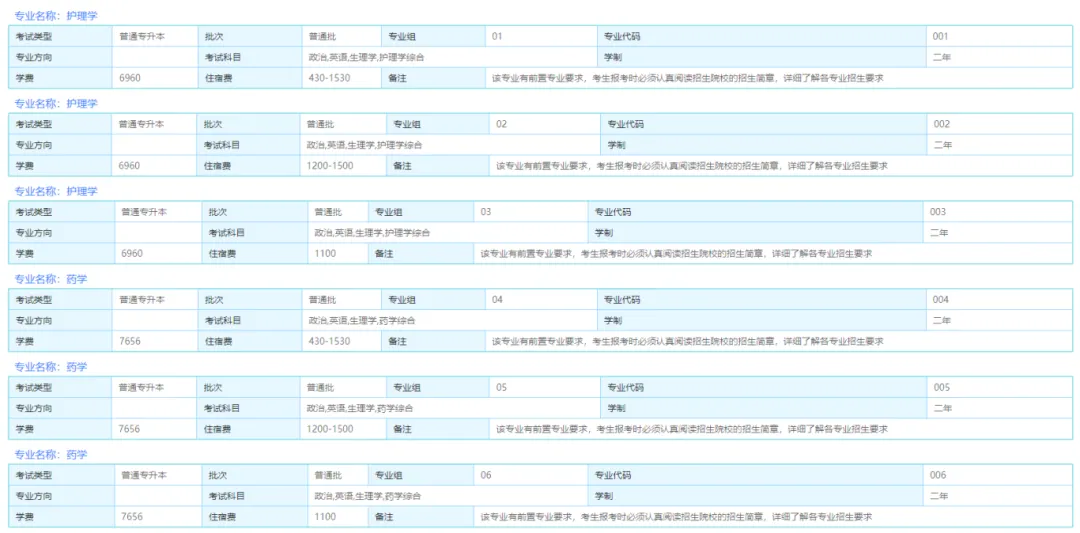Click accommodation fee 1200-1500 in code 005 table
The width and height of the screenshot is (1080, 533).
pyautogui.click(x=329, y=429)
